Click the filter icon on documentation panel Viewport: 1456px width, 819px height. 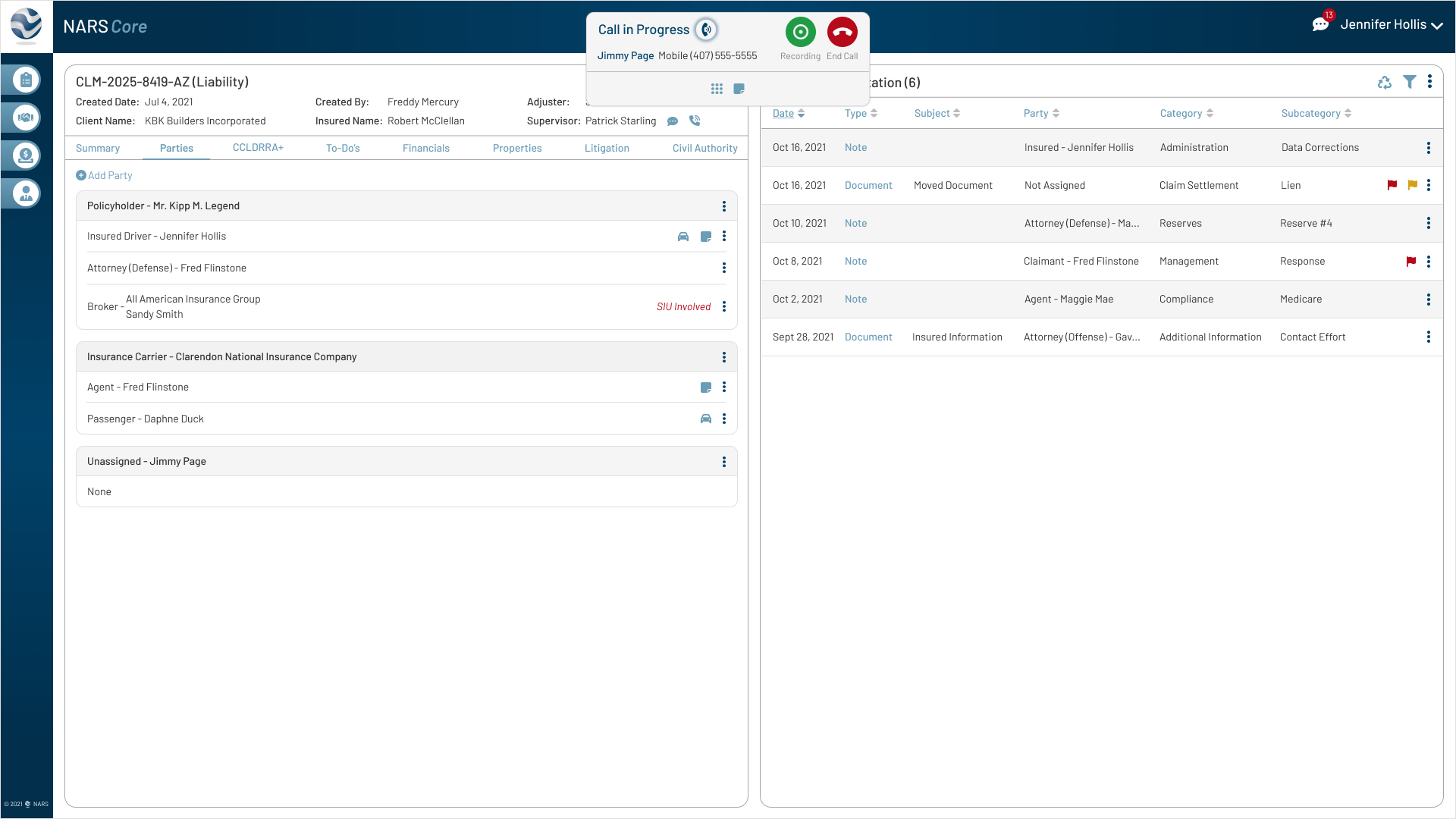coord(1410,82)
